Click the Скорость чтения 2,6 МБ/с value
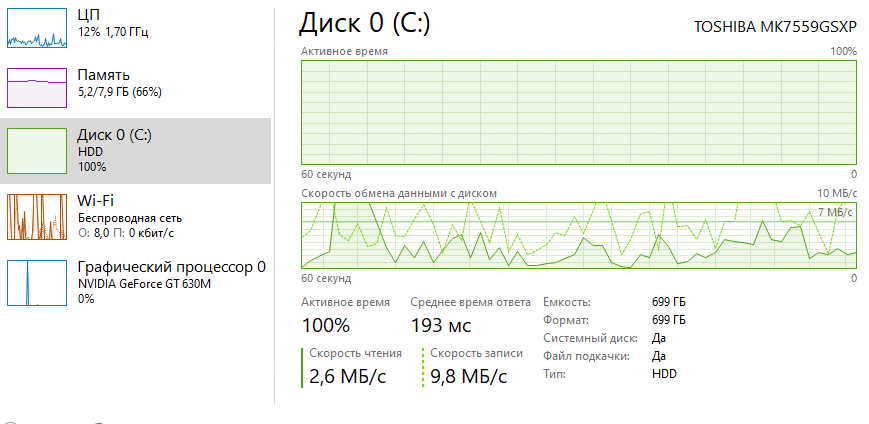The height and width of the screenshot is (424, 869). [347, 377]
